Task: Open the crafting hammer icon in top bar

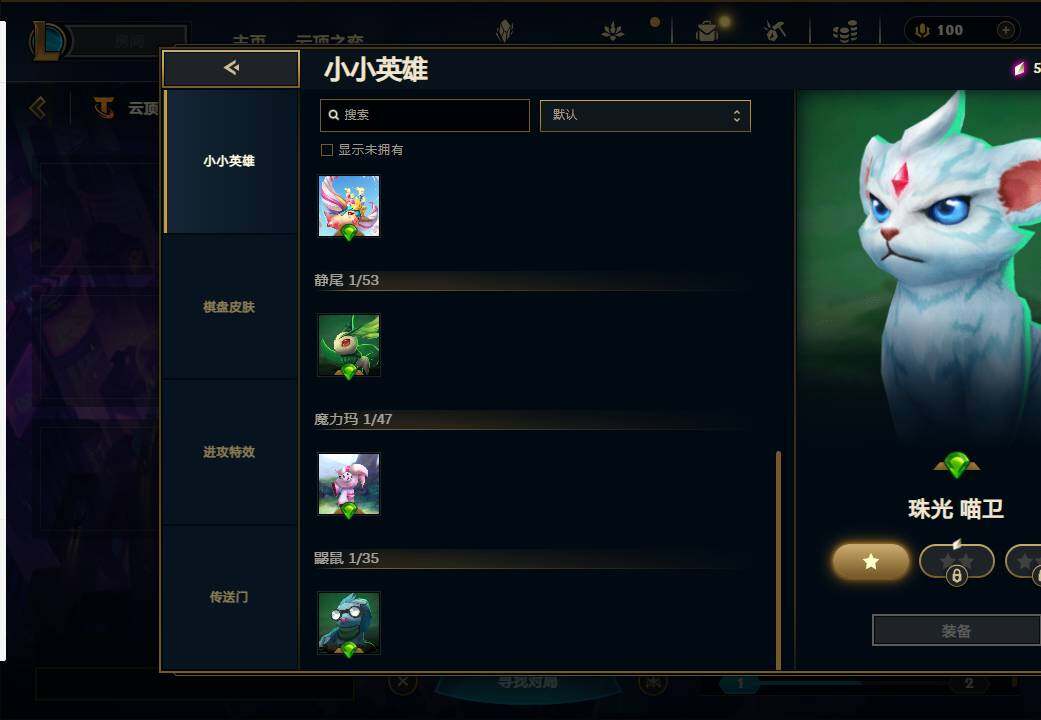Action: 774,31
